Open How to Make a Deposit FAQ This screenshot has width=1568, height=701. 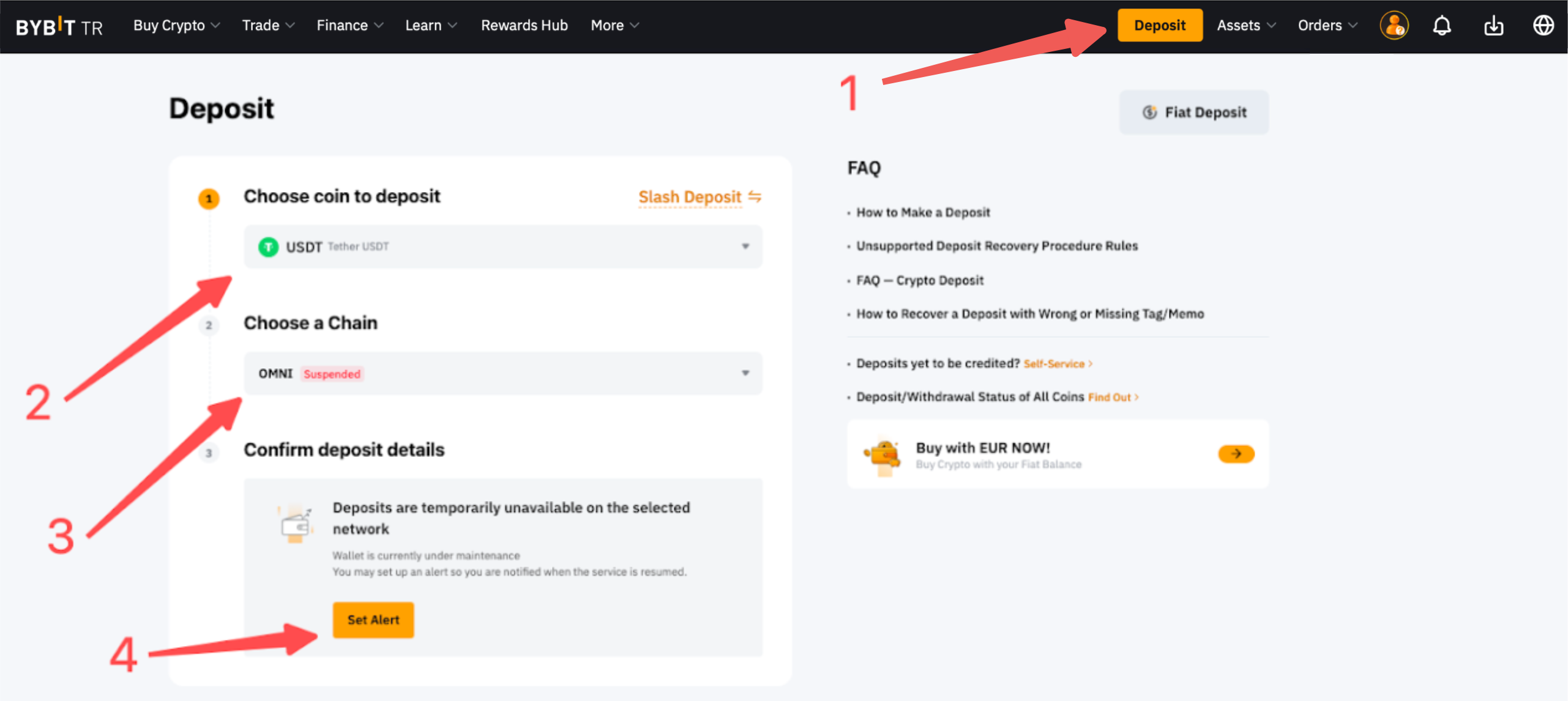922,212
